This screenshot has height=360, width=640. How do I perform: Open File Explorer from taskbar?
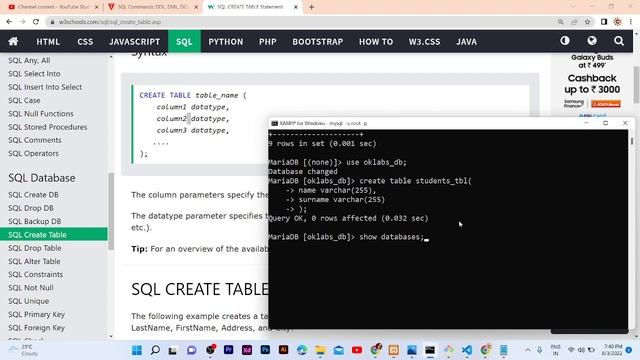pyautogui.click(x=320, y=350)
